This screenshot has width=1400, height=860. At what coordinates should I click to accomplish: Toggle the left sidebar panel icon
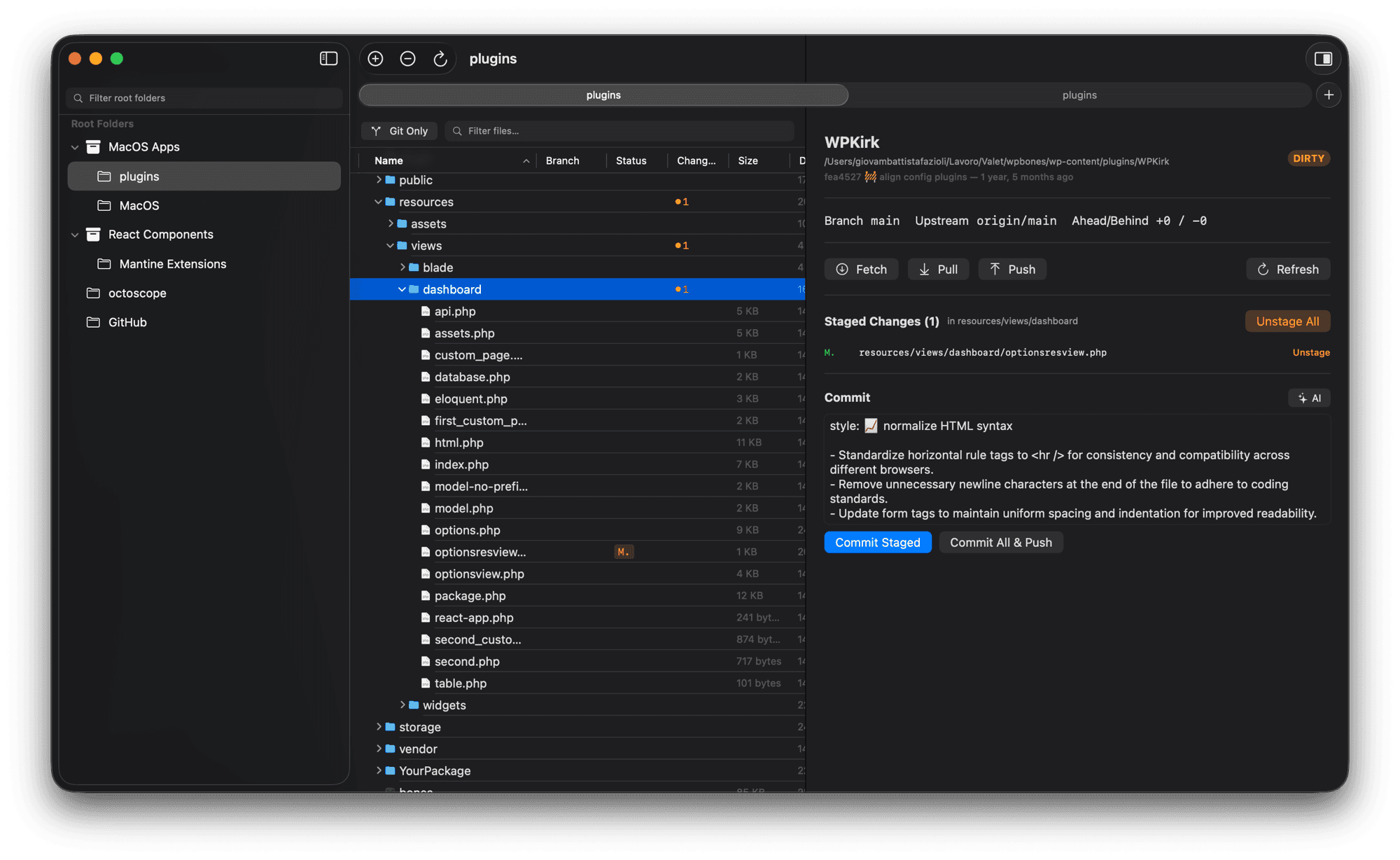coord(328,59)
